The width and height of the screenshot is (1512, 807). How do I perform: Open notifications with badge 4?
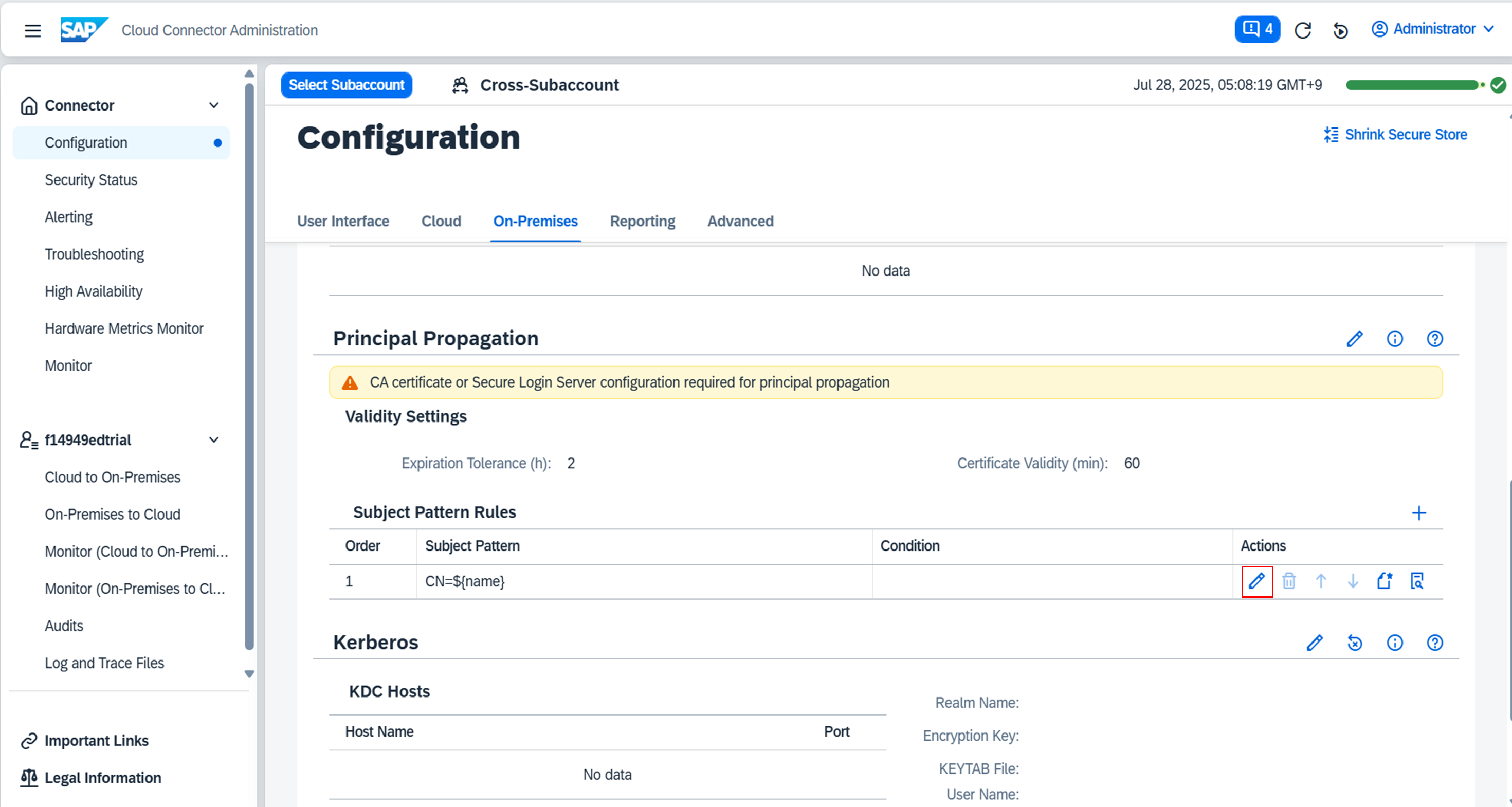[x=1256, y=29]
